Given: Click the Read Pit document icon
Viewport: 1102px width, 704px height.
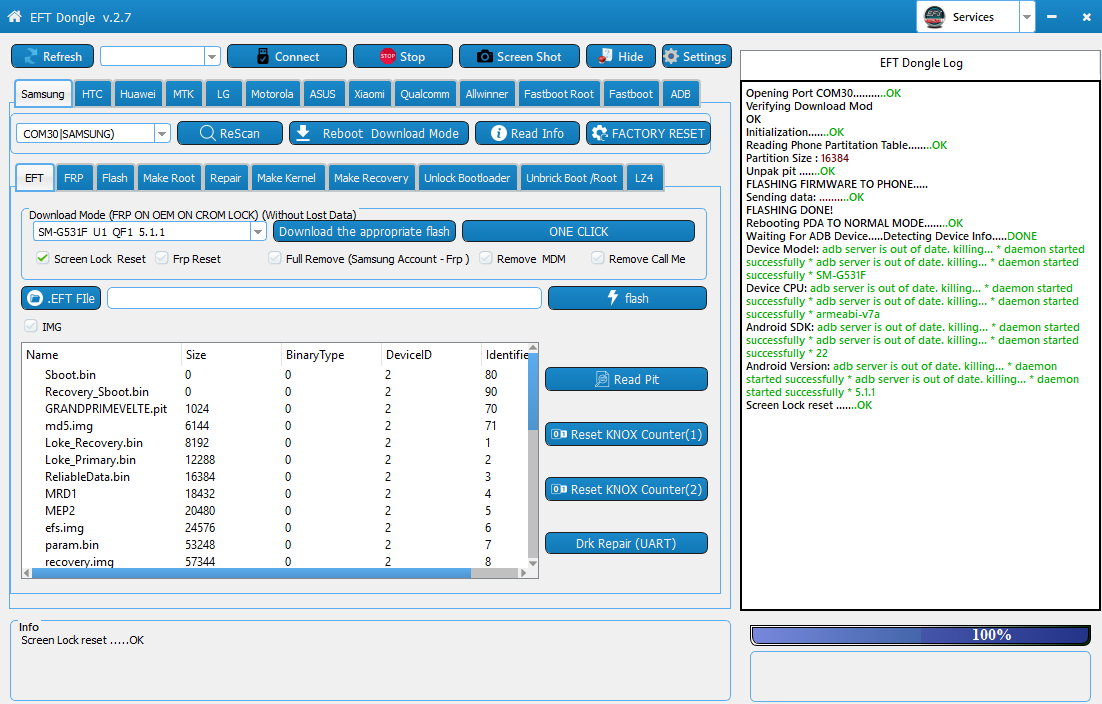Looking at the screenshot, I should 602,379.
